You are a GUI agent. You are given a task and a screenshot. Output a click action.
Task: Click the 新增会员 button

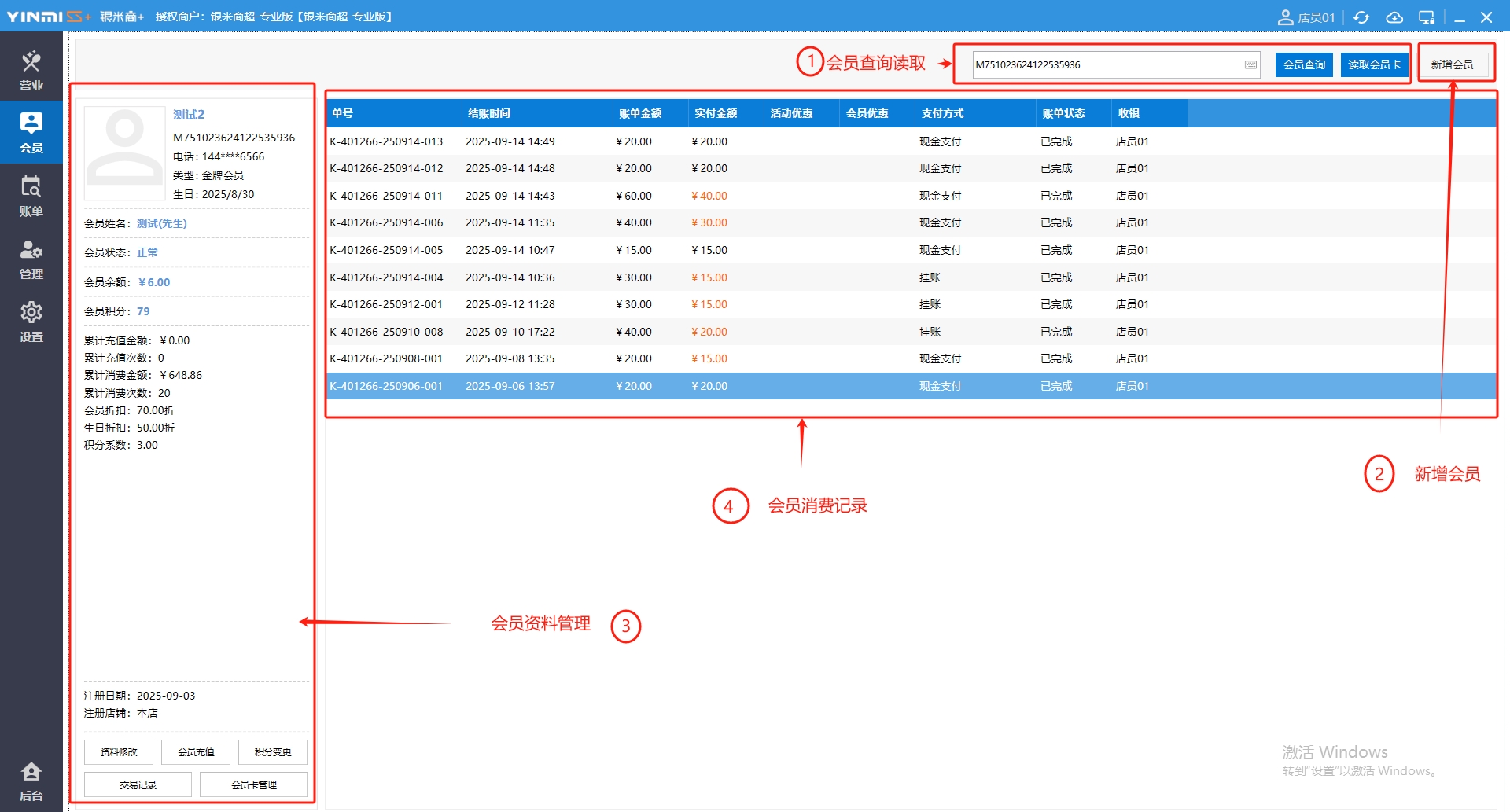click(x=1452, y=64)
